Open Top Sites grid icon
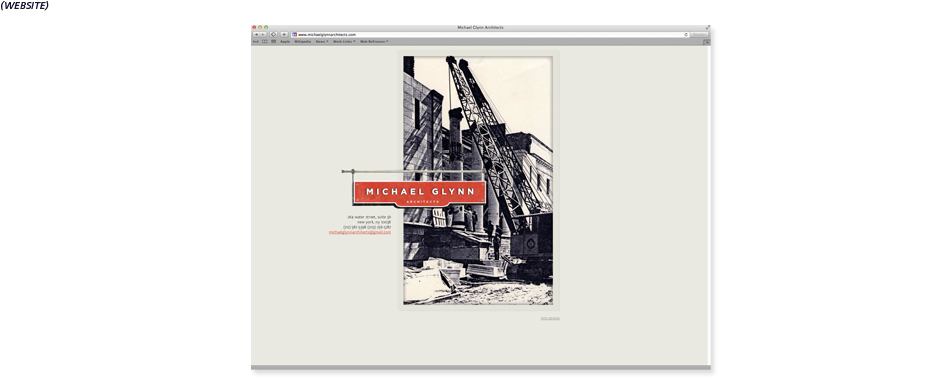Viewport: 940px width, 388px height. click(x=273, y=41)
